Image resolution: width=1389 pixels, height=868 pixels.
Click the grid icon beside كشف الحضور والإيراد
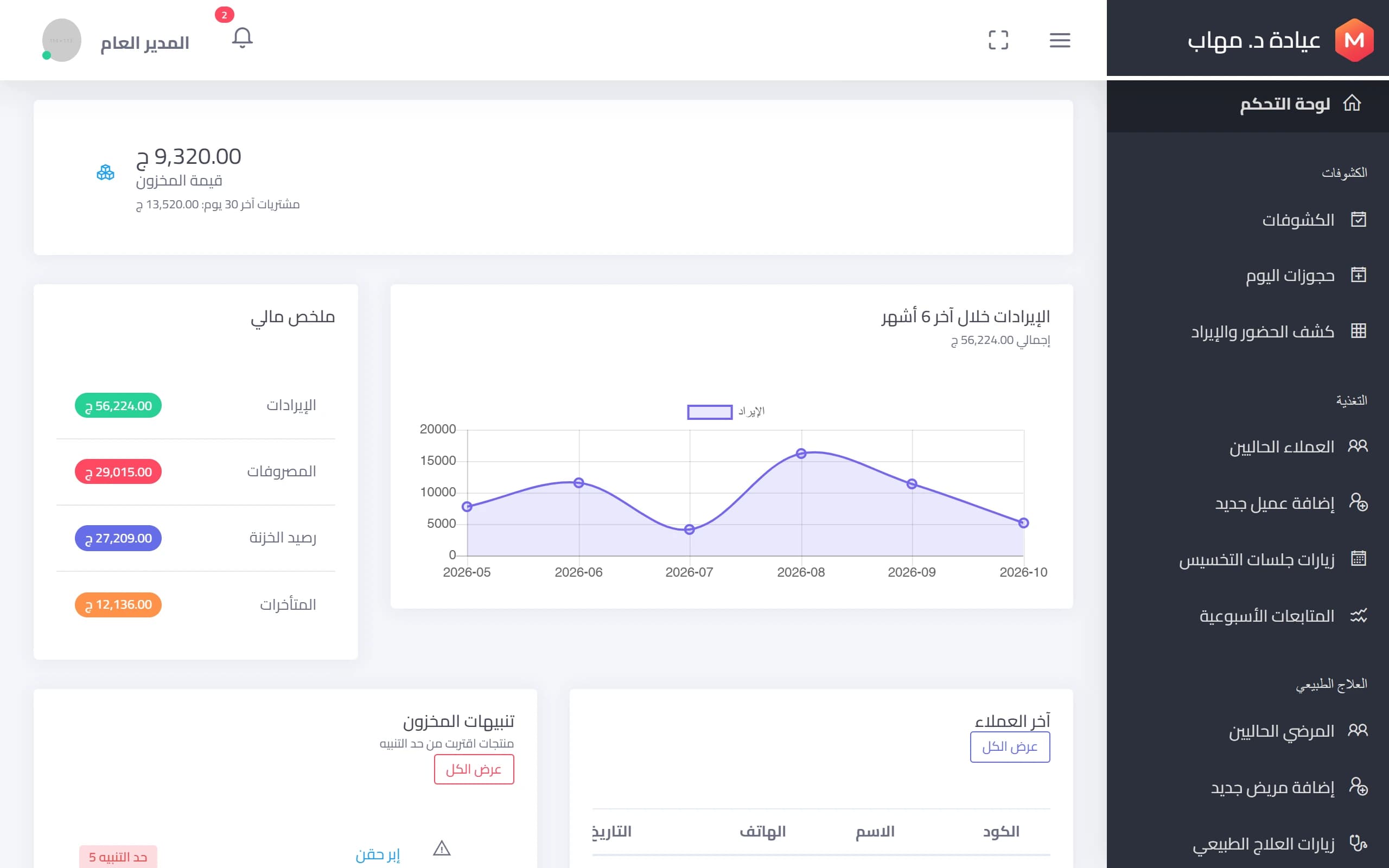tap(1358, 331)
